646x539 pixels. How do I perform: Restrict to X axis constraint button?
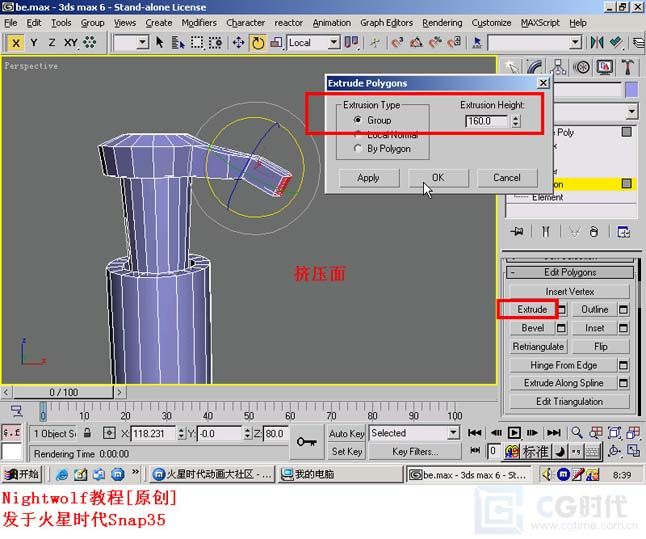coord(16,43)
